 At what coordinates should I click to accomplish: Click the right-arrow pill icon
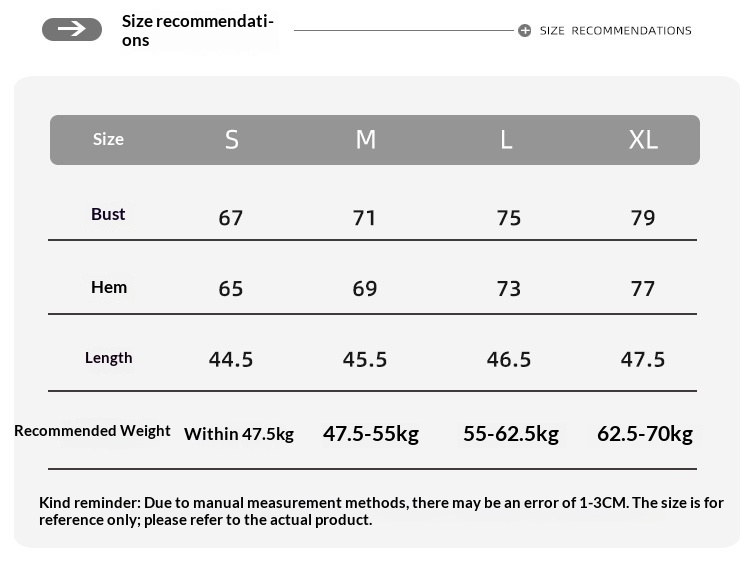coord(72,30)
